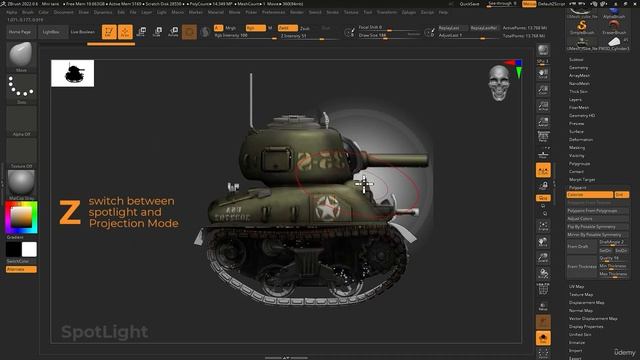Click in the color picker square
640x360 pixels.
(x=21, y=217)
